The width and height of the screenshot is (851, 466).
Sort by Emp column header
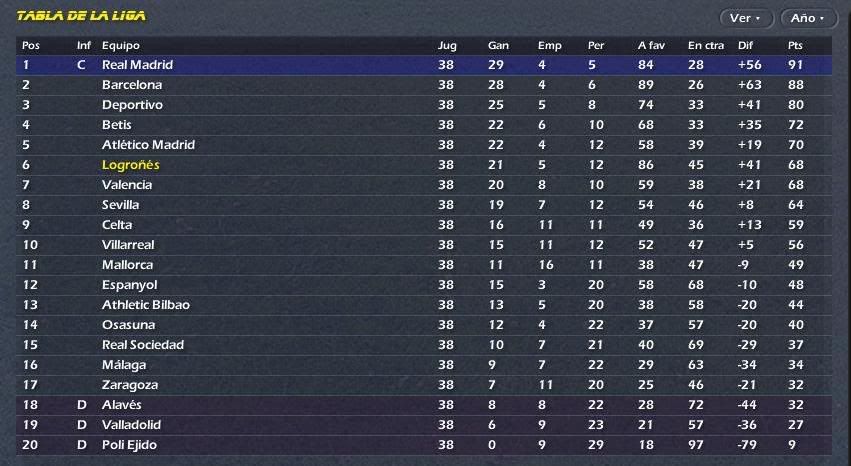549,46
